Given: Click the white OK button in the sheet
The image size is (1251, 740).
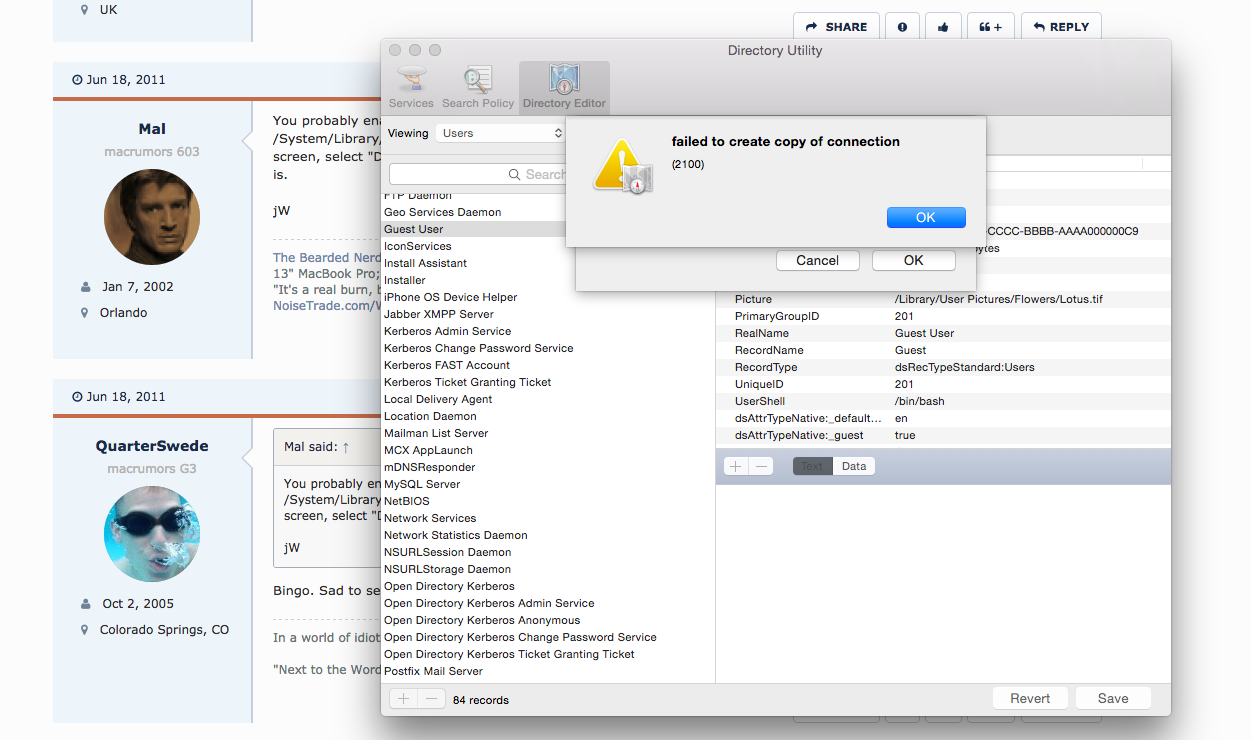Looking at the screenshot, I should pos(914,260).
